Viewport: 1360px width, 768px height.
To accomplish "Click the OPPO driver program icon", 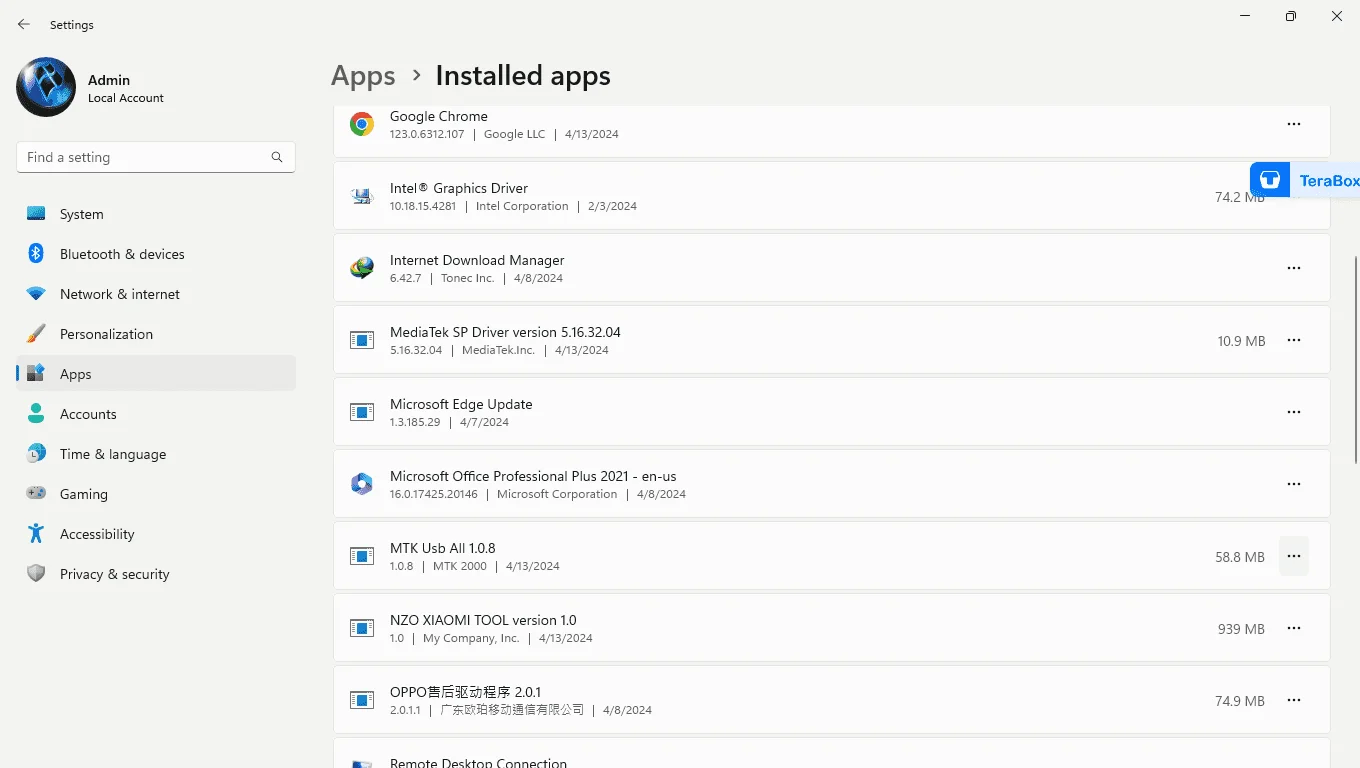I will [362, 700].
